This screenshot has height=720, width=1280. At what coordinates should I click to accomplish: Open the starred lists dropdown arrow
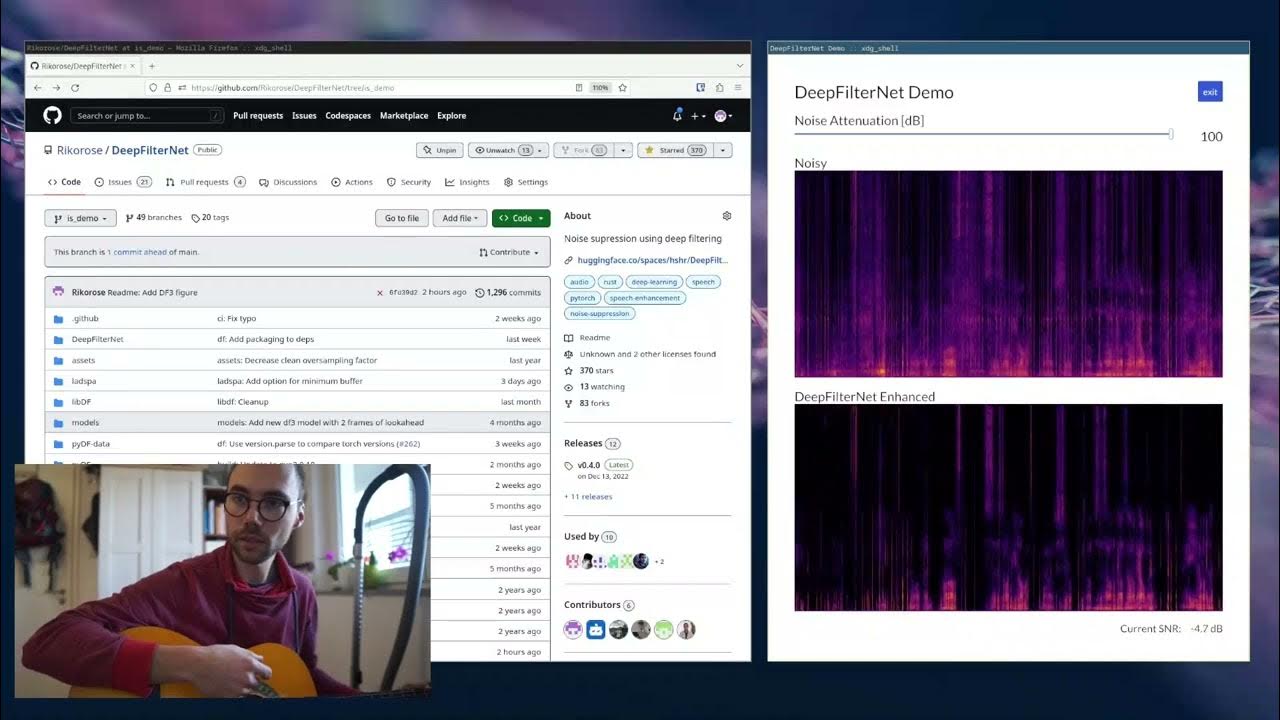tap(723, 150)
